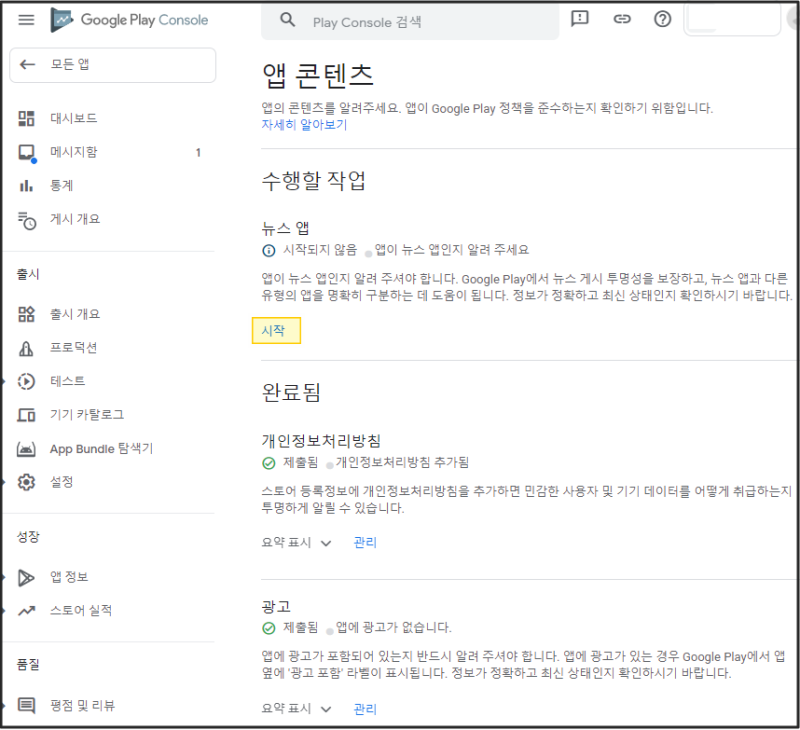The width and height of the screenshot is (800, 730).
Task: Click the 시작되지 않음 status text
Action: click(x=320, y=250)
